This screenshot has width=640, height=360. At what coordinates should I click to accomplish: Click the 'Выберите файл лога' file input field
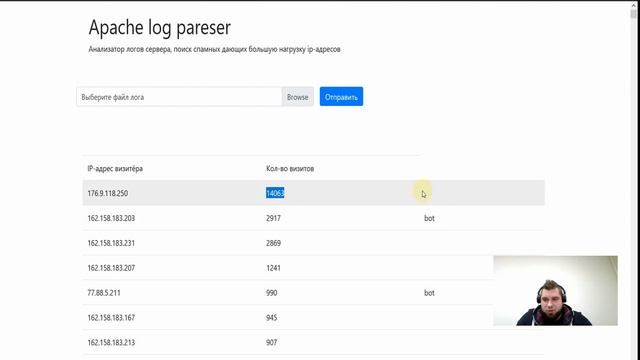pyautogui.click(x=179, y=97)
